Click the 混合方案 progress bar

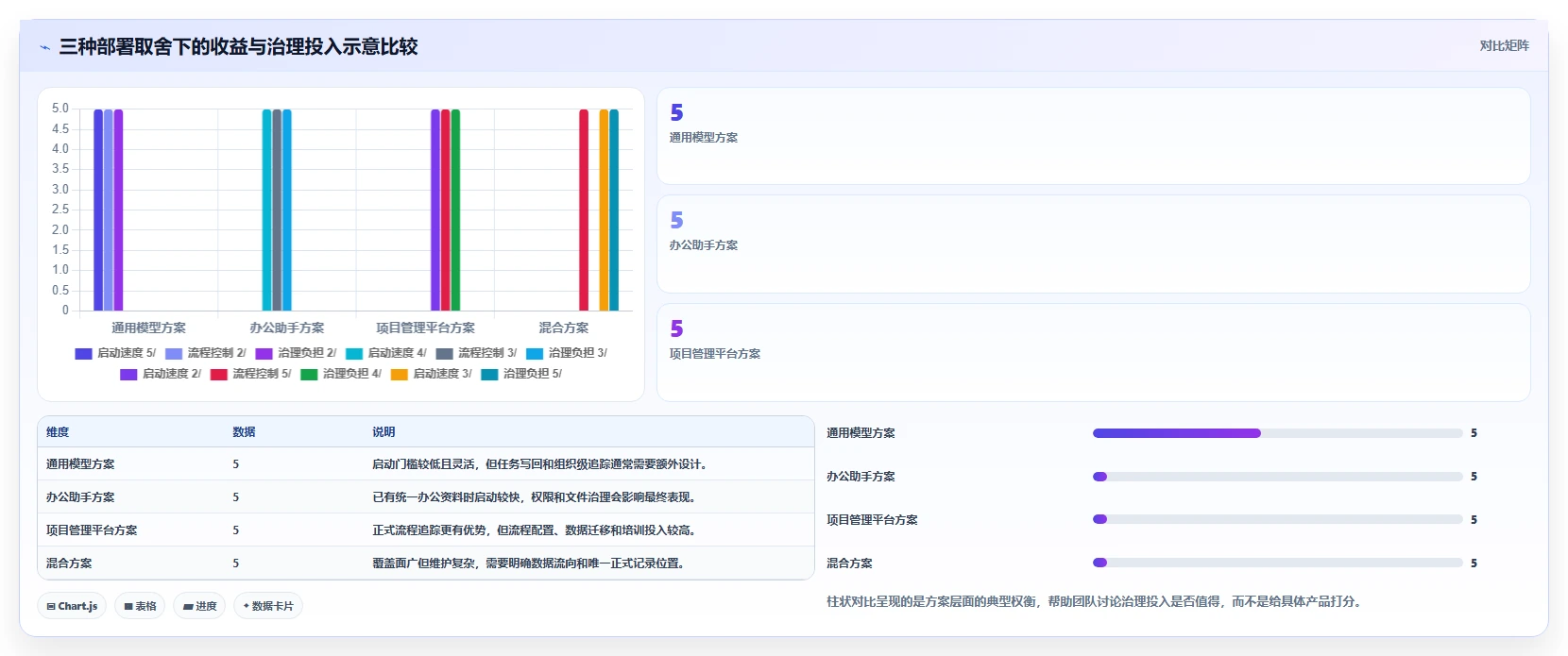coord(1277,563)
